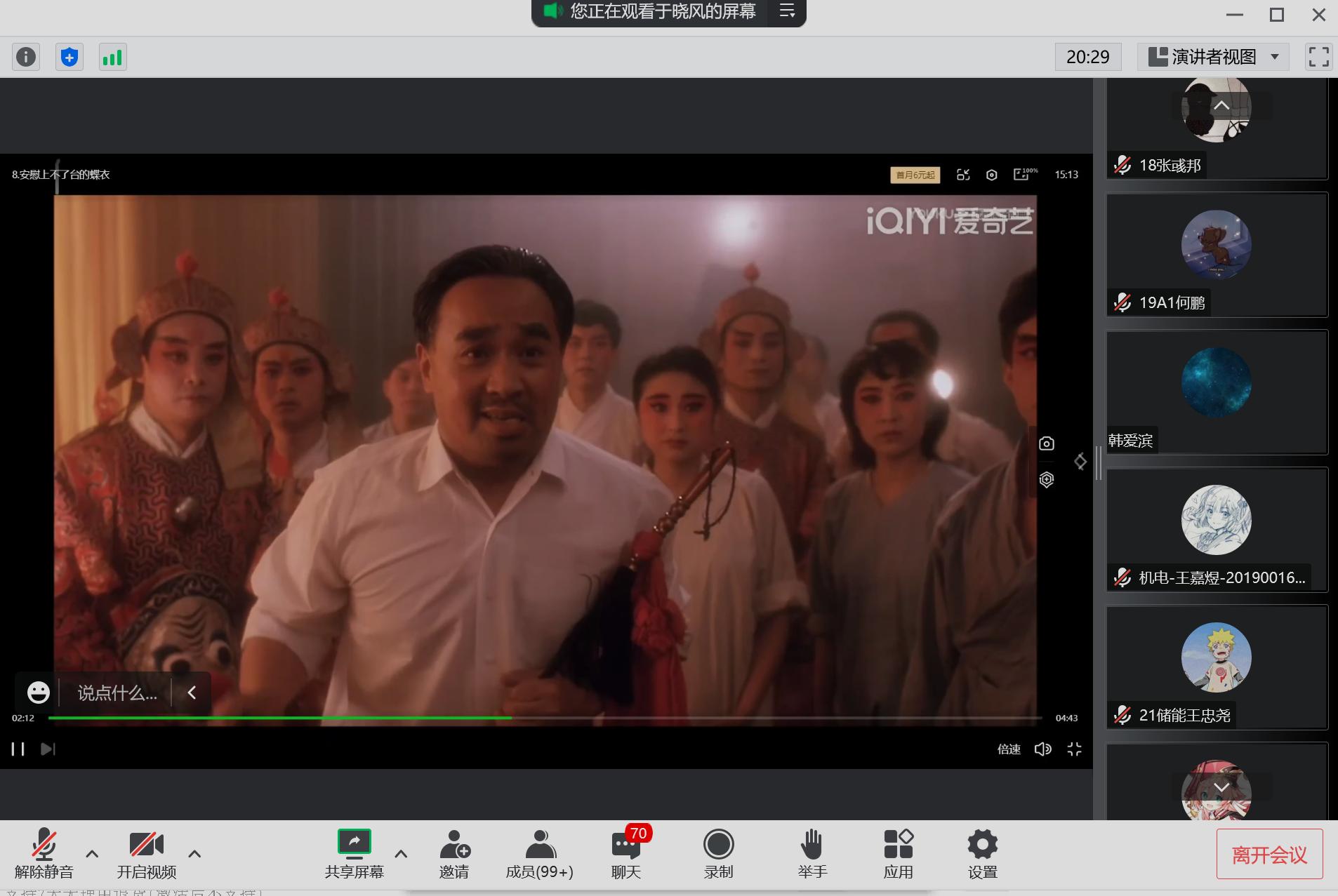Screen dimensions: 1338x896
Task: Unmute microphone via 解除静音
Action: 44,853
